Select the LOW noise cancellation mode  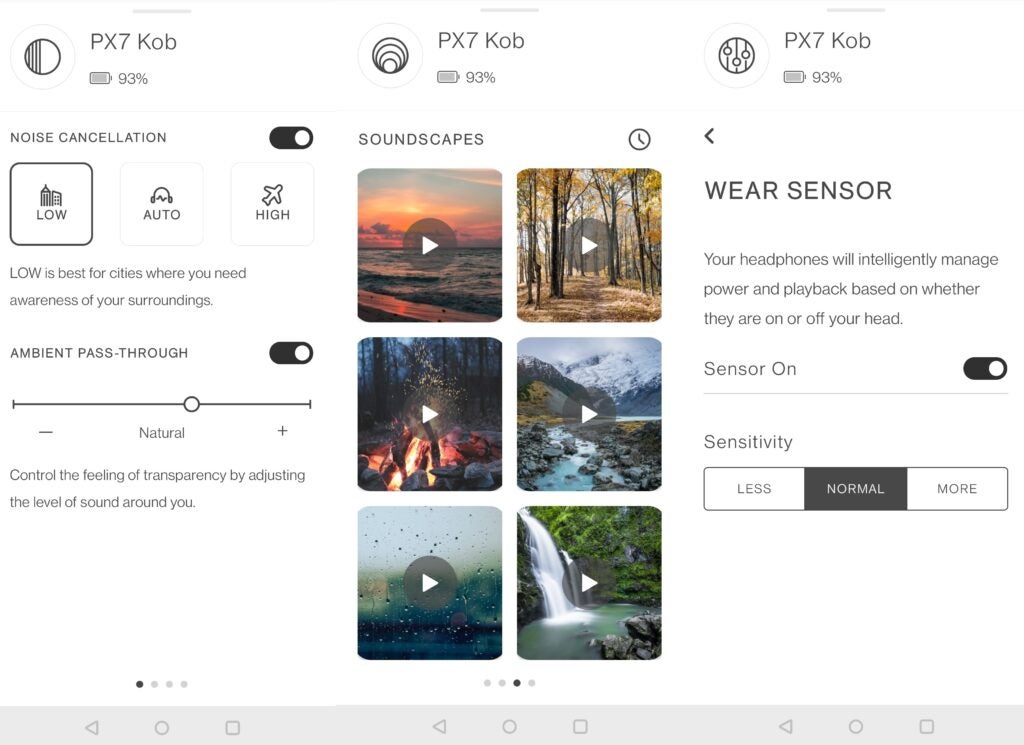coord(51,204)
